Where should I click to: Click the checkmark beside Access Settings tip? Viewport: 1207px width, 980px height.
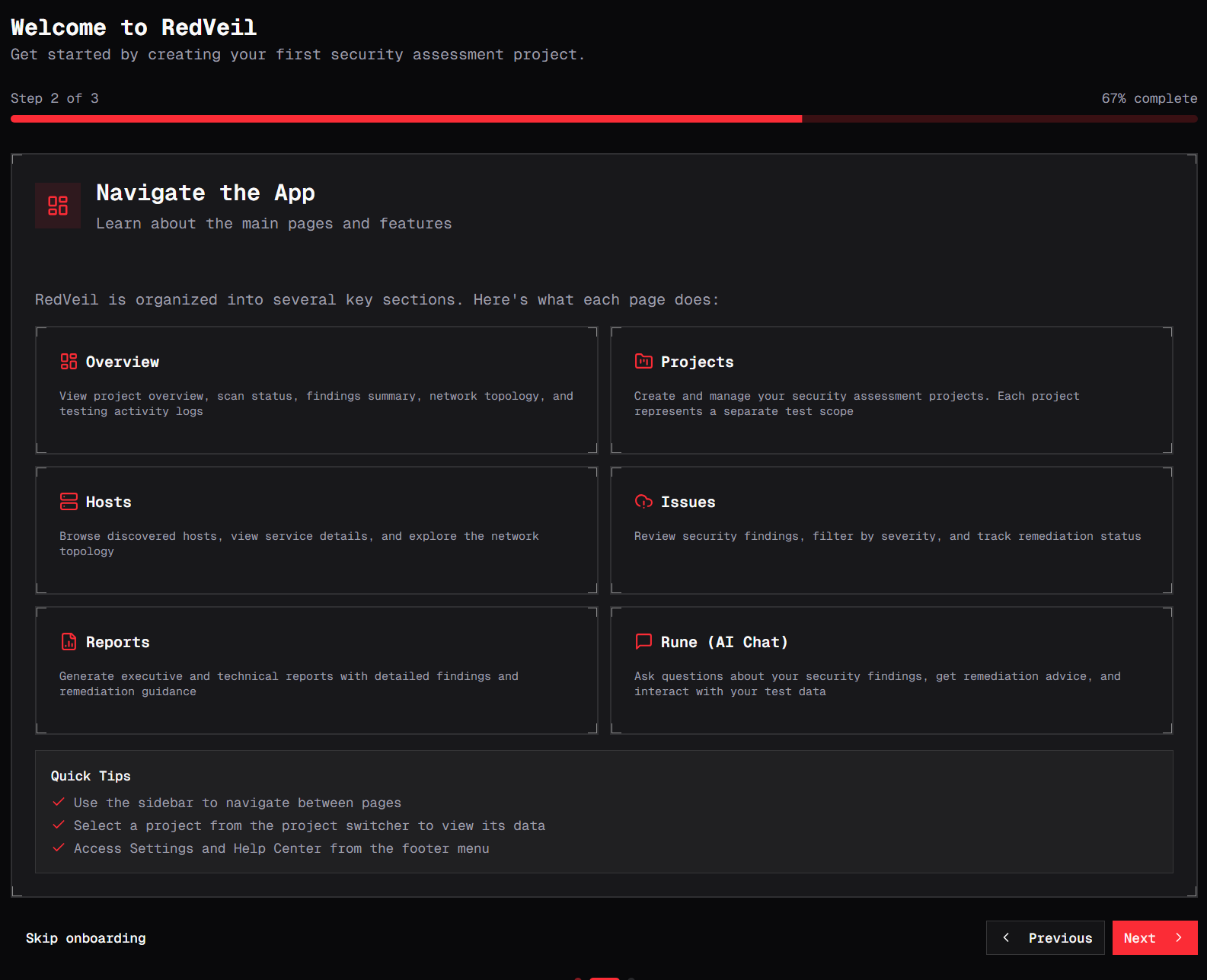point(59,848)
